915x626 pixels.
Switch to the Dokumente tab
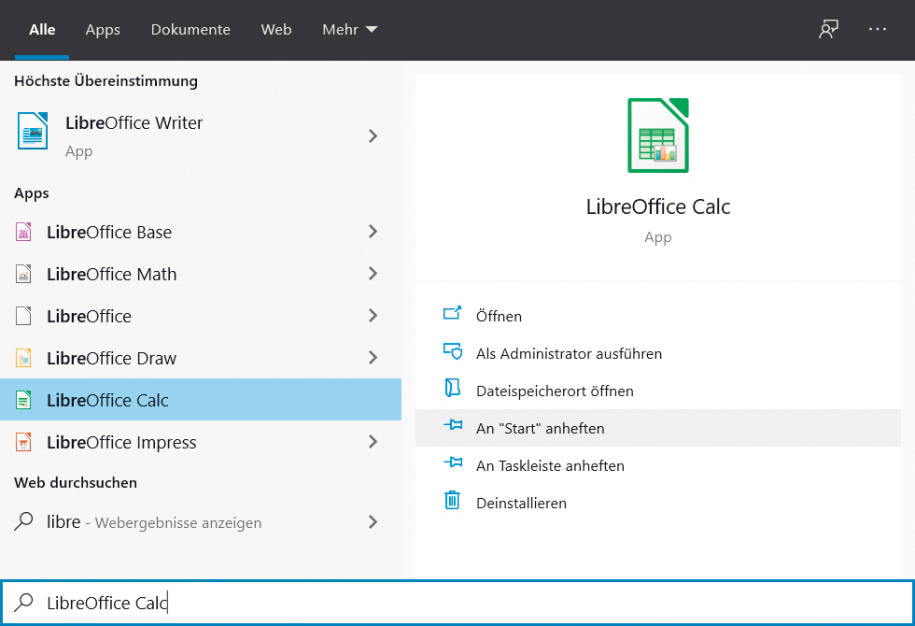pyautogui.click(x=190, y=29)
